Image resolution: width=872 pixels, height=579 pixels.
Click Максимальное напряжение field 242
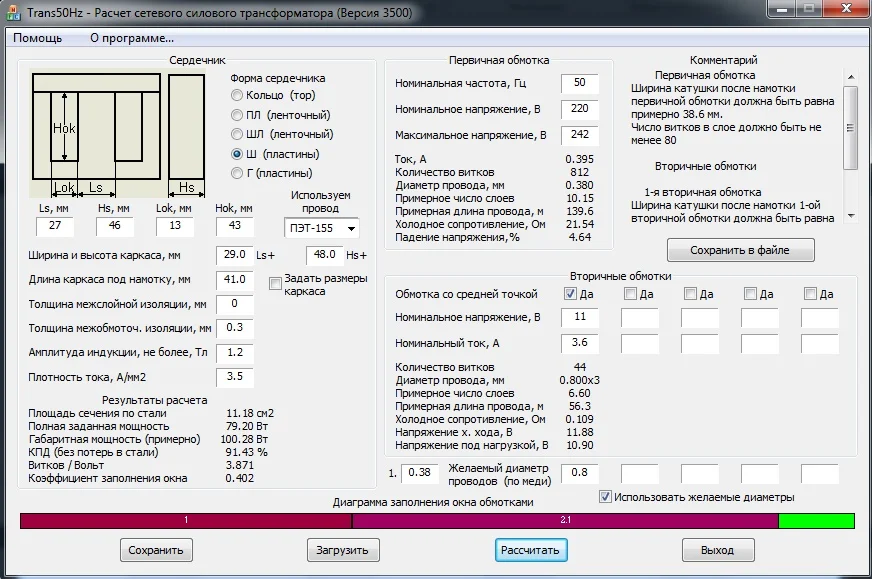(579, 135)
